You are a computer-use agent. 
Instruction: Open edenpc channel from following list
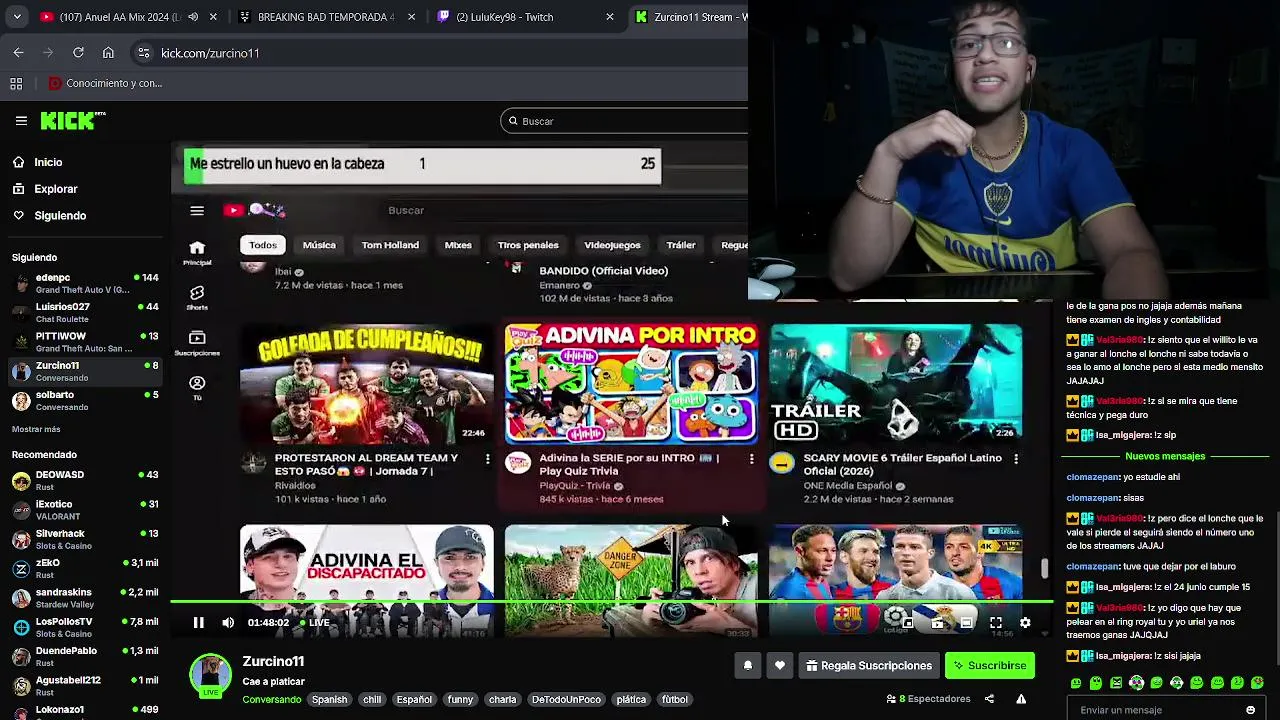[x=85, y=283]
